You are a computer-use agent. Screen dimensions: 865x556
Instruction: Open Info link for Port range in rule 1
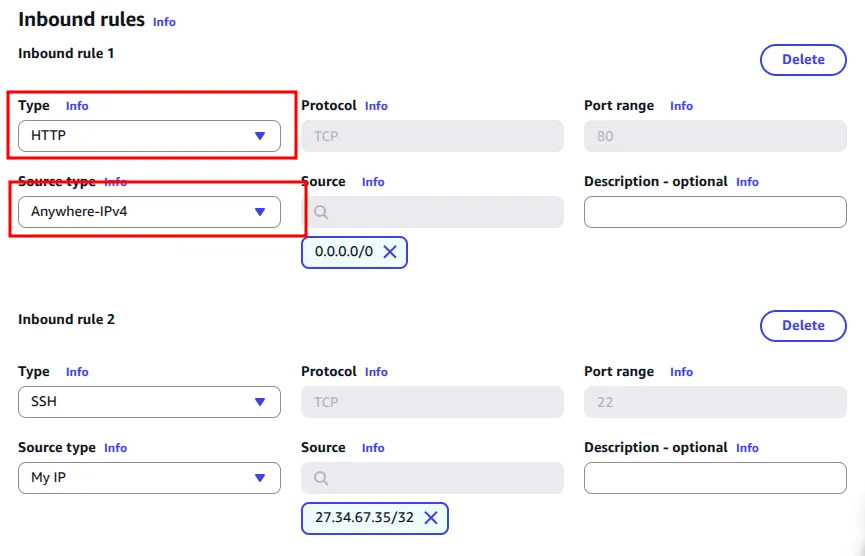(x=681, y=106)
